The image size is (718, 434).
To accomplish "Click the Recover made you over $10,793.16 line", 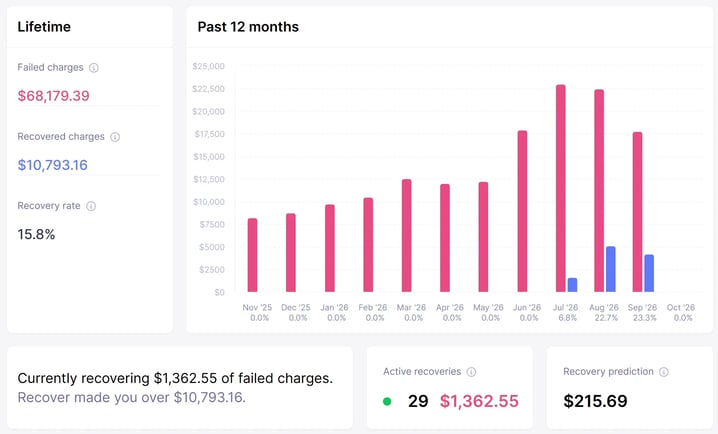I will pyautogui.click(x=131, y=397).
